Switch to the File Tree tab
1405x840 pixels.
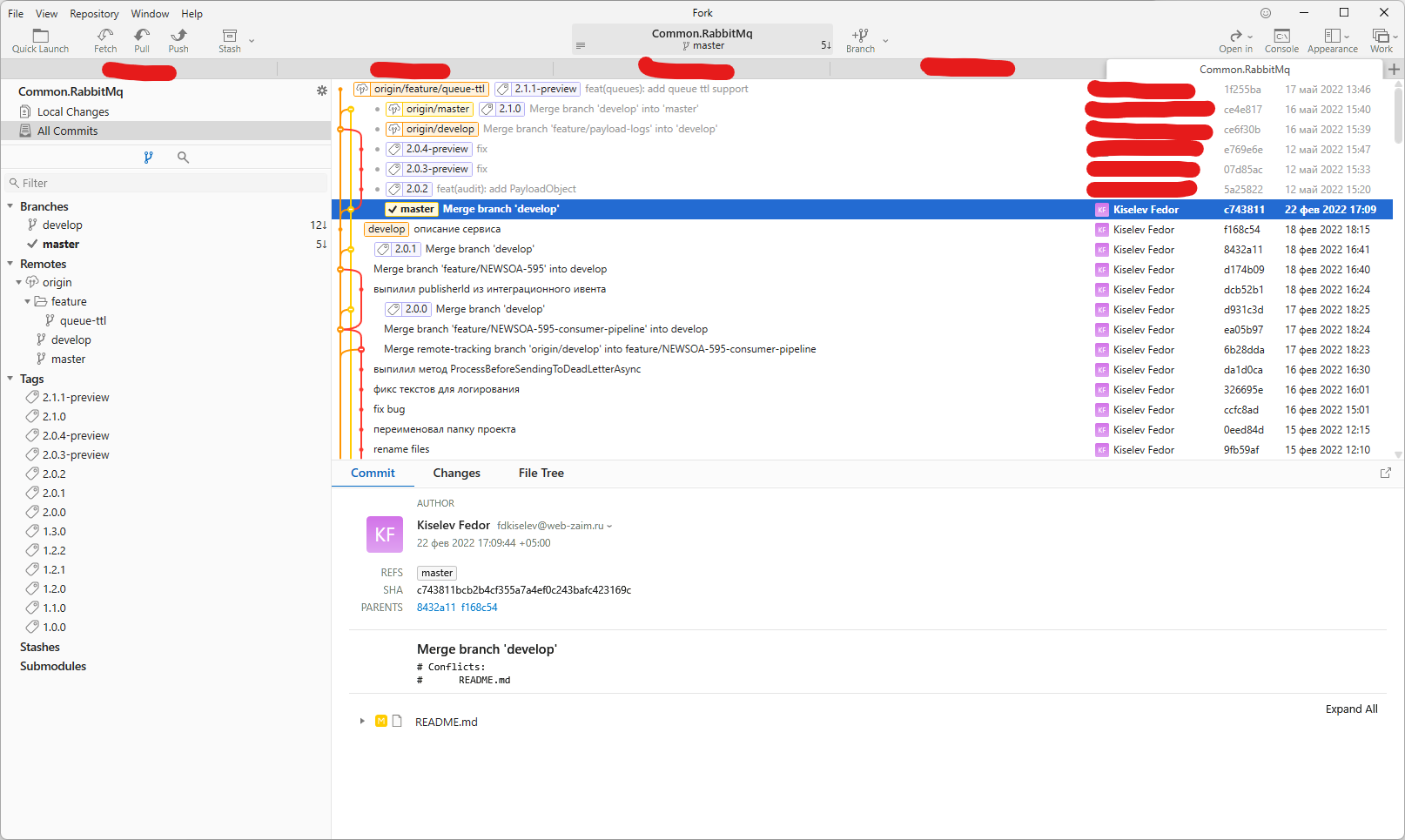pyautogui.click(x=541, y=473)
